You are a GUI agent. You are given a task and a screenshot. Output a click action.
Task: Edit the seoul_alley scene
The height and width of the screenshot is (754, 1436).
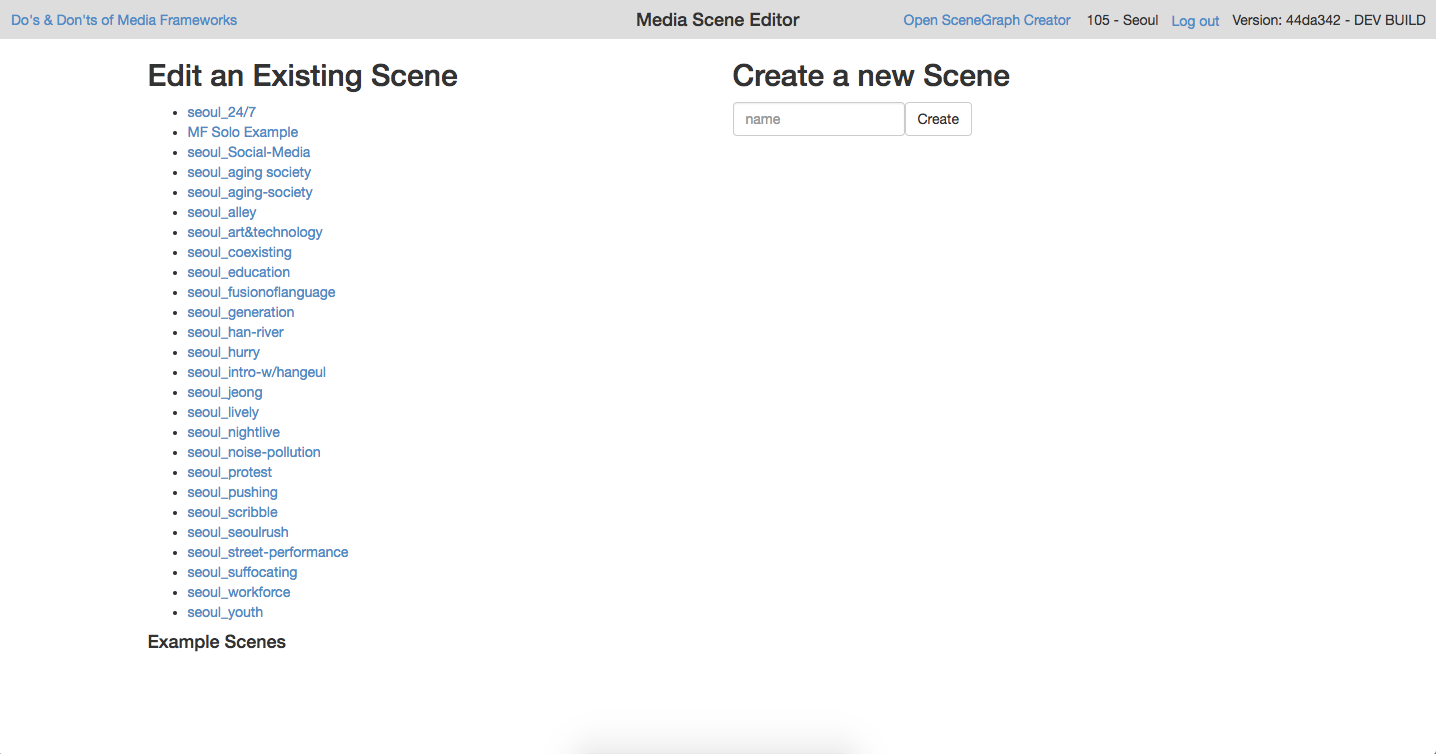click(x=221, y=212)
